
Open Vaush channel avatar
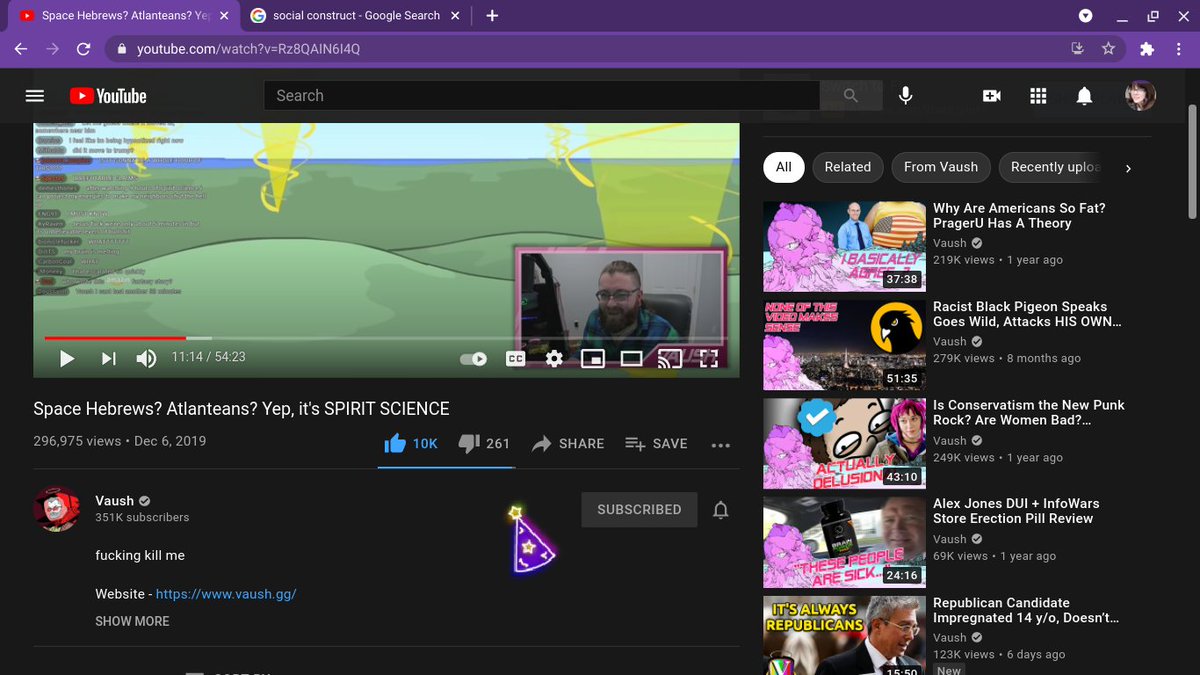(57, 509)
